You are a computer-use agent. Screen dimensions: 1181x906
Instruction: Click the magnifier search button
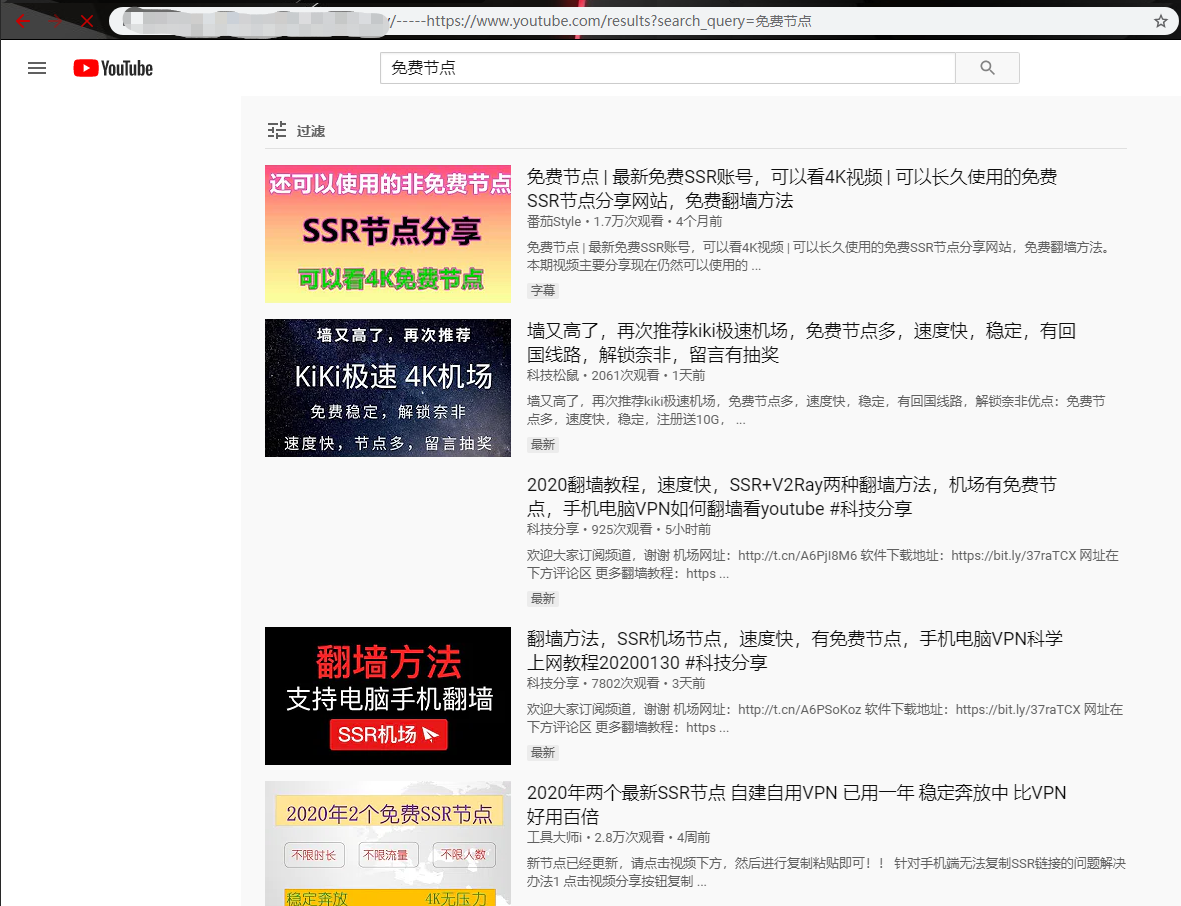click(987, 68)
